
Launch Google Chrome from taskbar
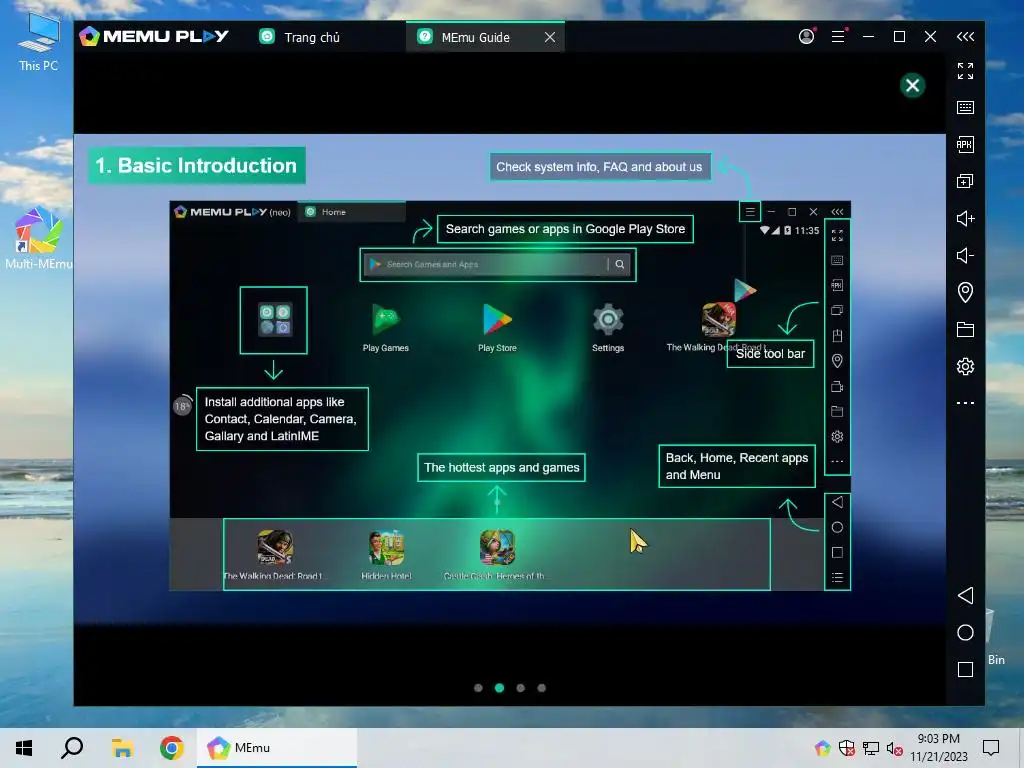172,748
